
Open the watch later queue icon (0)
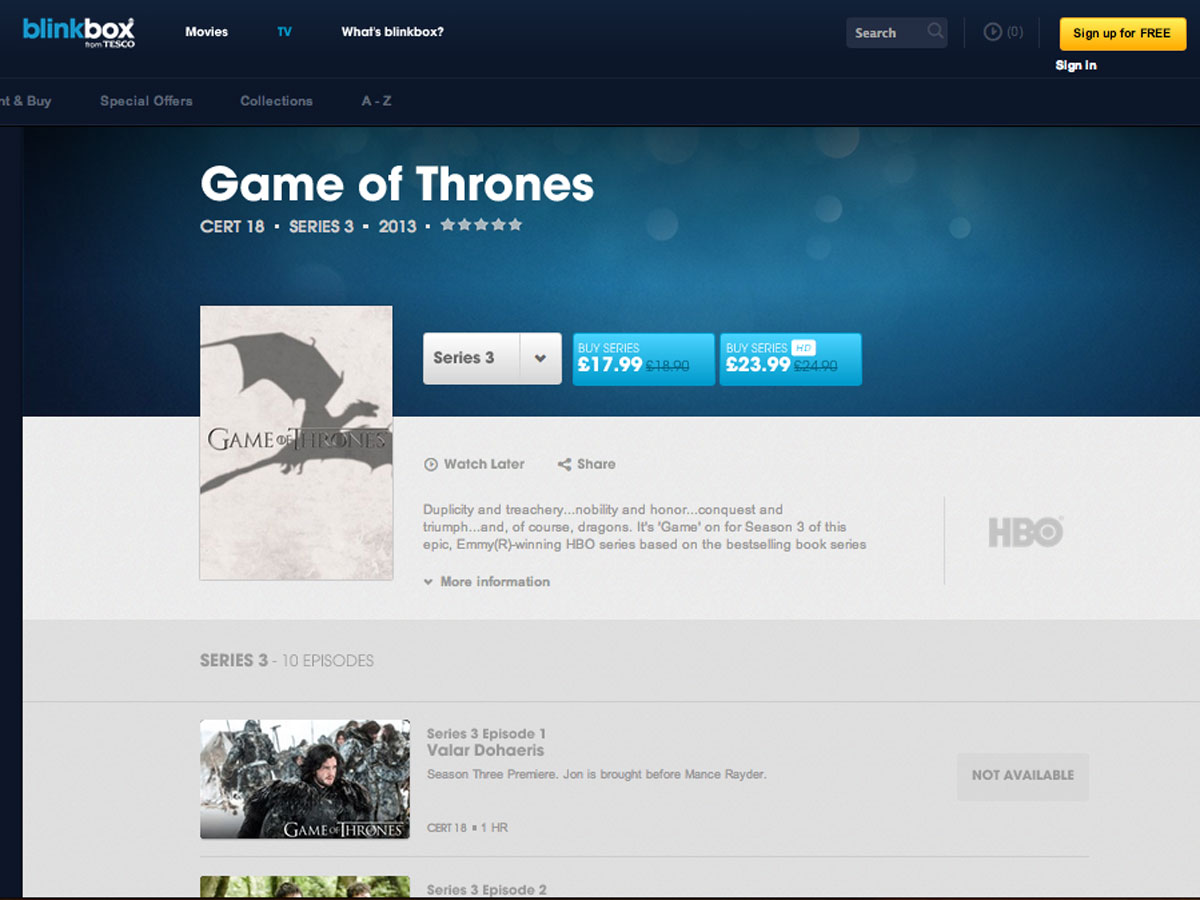(x=1003, y=32)
